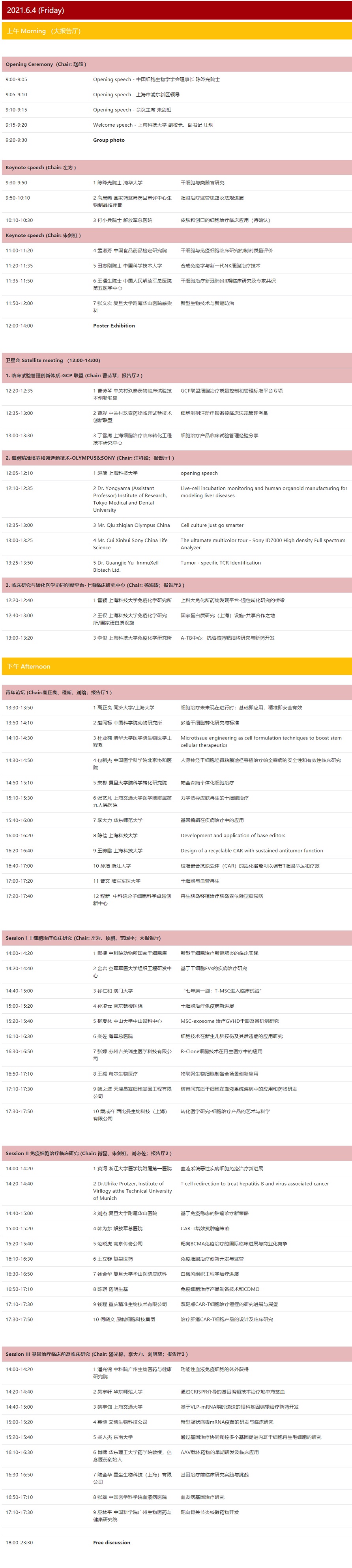Click the Opening Ceremony section header
The width and height of the screenshot is (352, 1568).
[x=46, y=64]
